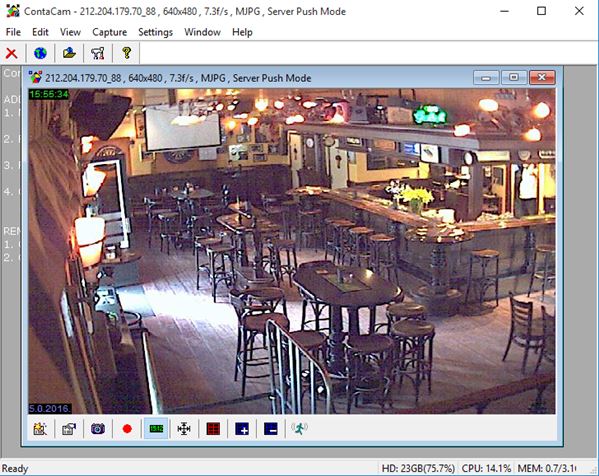Close the main ContaCam window
This screenshot has width=599, height=476.
[x=579, y=11]
